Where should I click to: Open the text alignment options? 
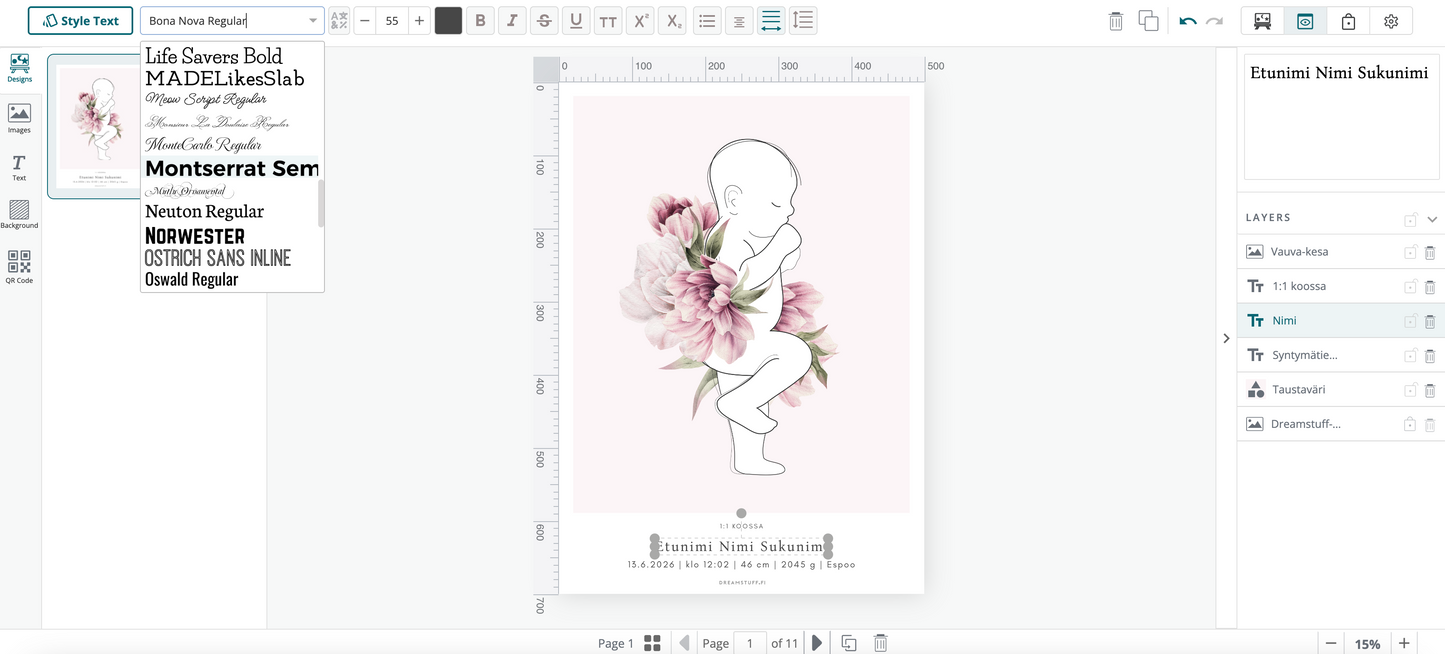pyautogui.click(x=739, y=21)
